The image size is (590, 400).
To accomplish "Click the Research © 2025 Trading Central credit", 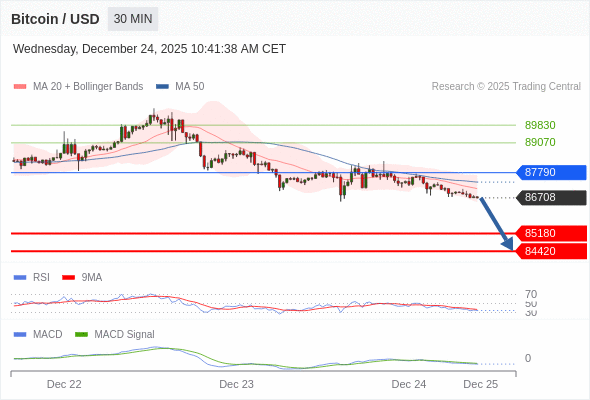I will tap(506, 87).
